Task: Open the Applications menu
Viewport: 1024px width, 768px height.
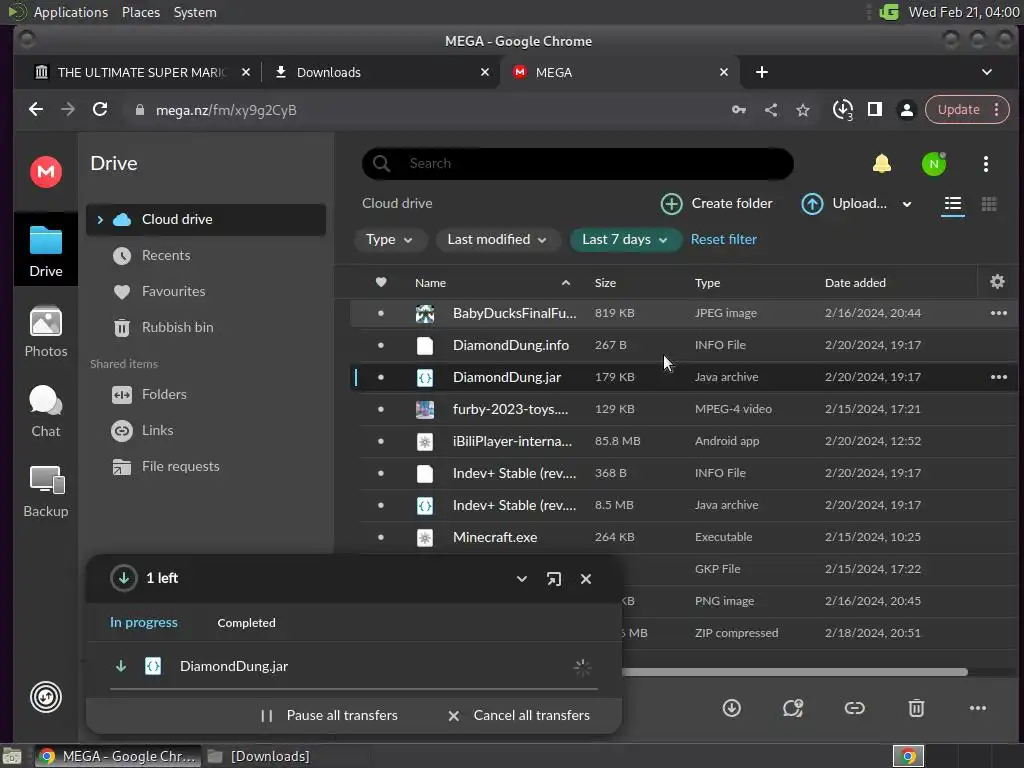Action: pos(71,12)
